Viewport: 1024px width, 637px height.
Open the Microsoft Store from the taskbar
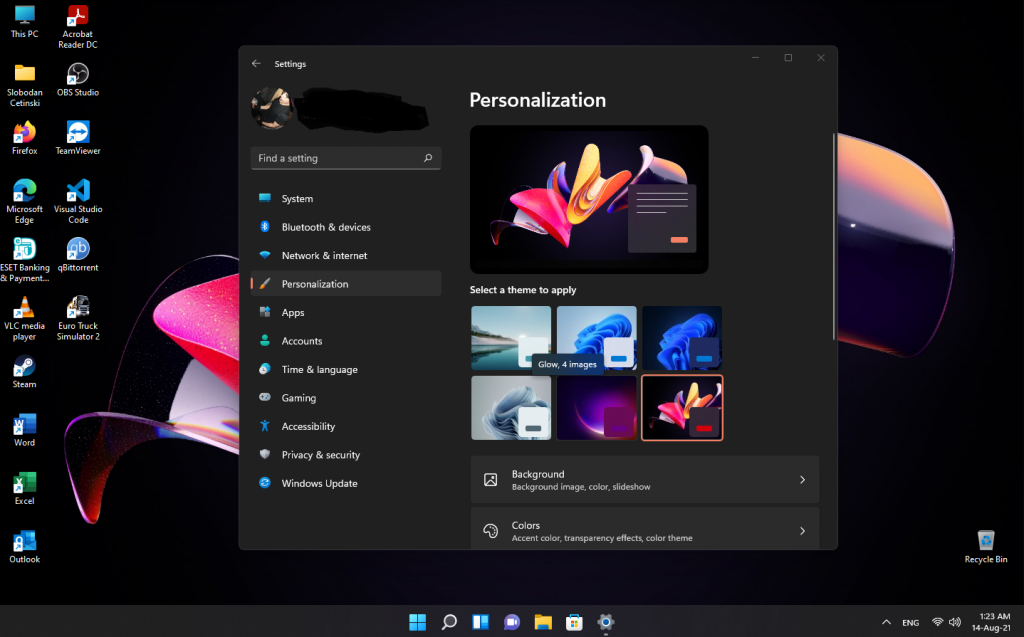pos(574,622)
